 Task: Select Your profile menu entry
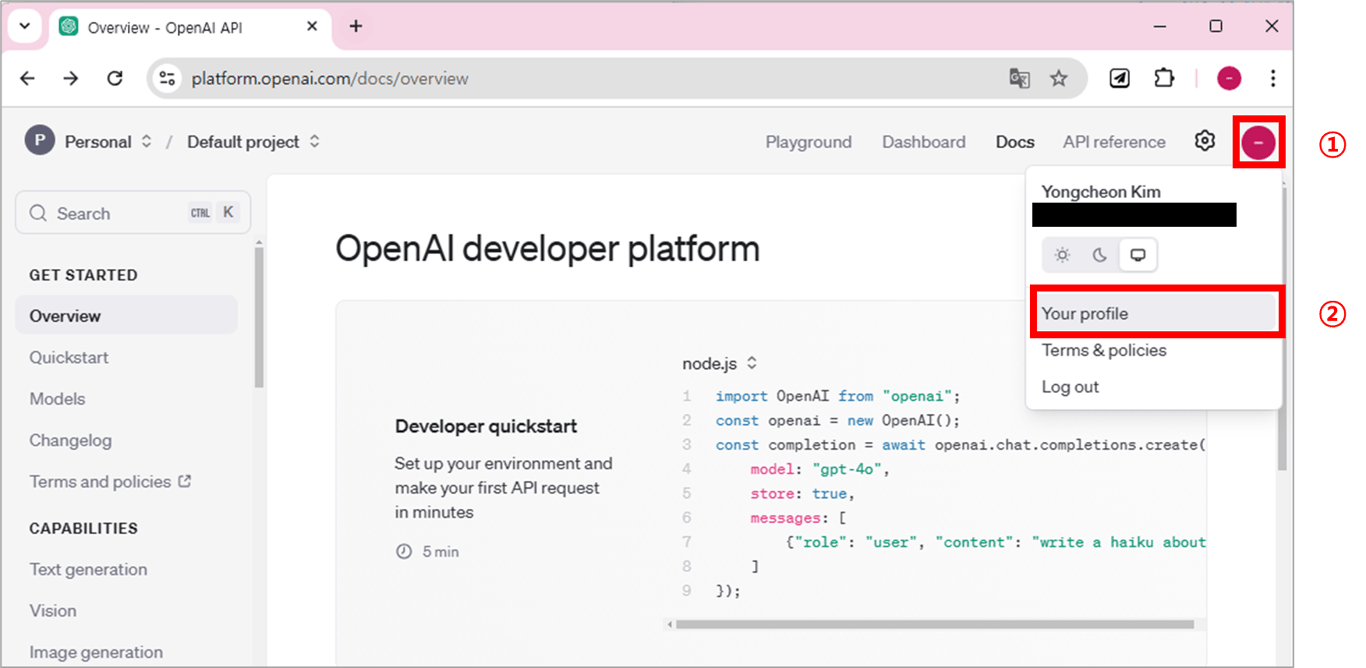click(1155, 313)
